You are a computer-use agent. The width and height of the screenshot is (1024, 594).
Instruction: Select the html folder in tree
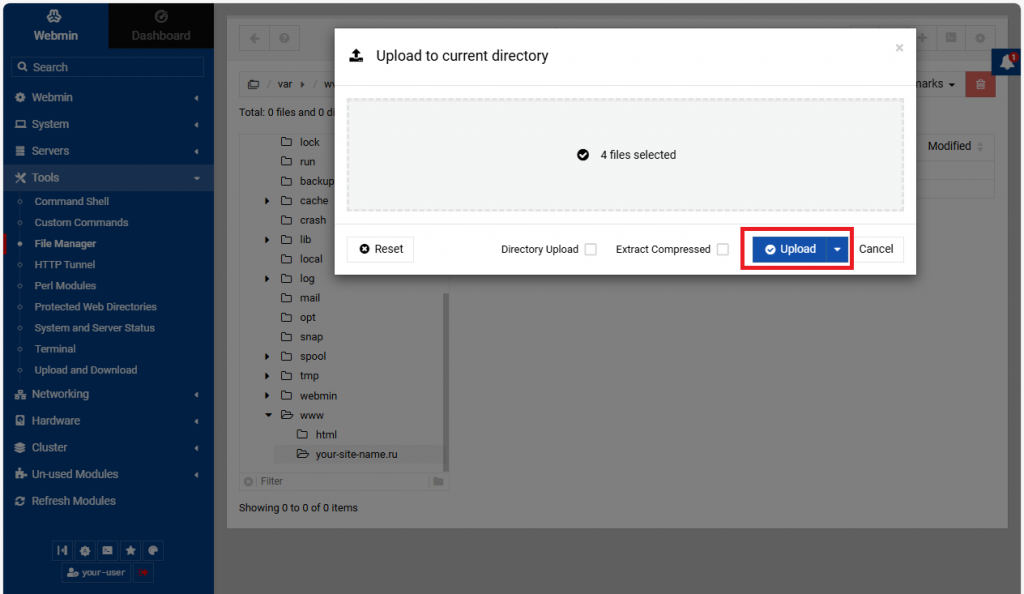tap(326, 435)
